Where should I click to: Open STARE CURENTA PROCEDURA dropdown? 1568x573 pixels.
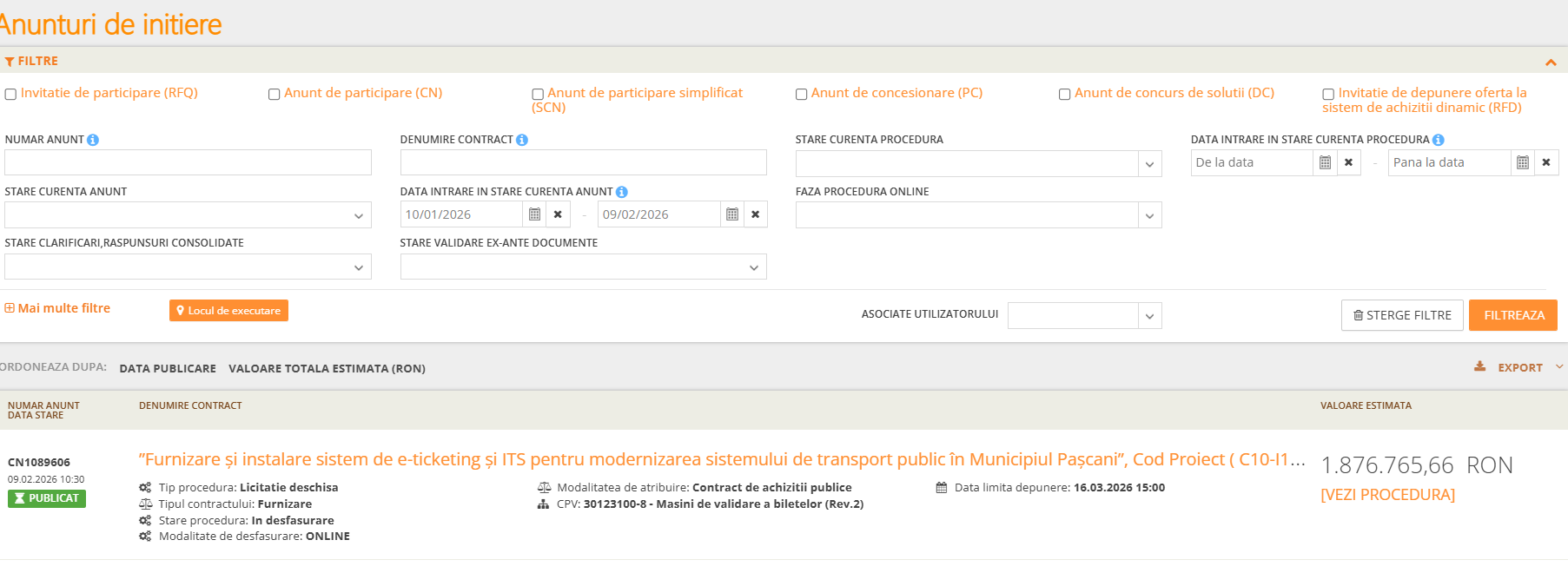(x=1149, y=164)
